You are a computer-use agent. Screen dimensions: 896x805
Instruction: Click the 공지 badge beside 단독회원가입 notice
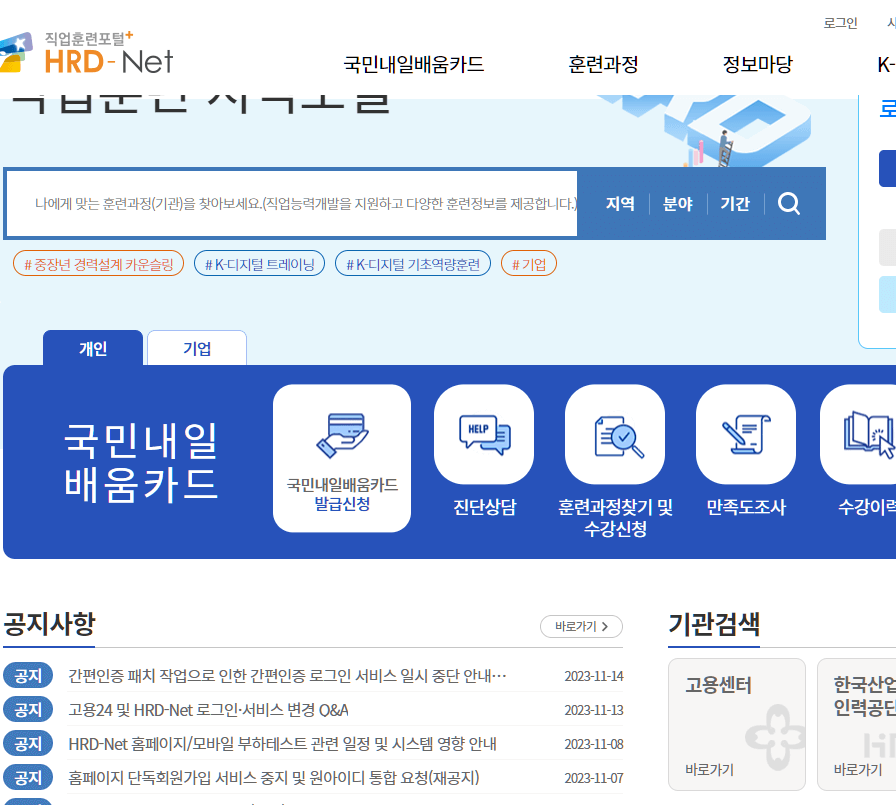click(x=28, y=778)
